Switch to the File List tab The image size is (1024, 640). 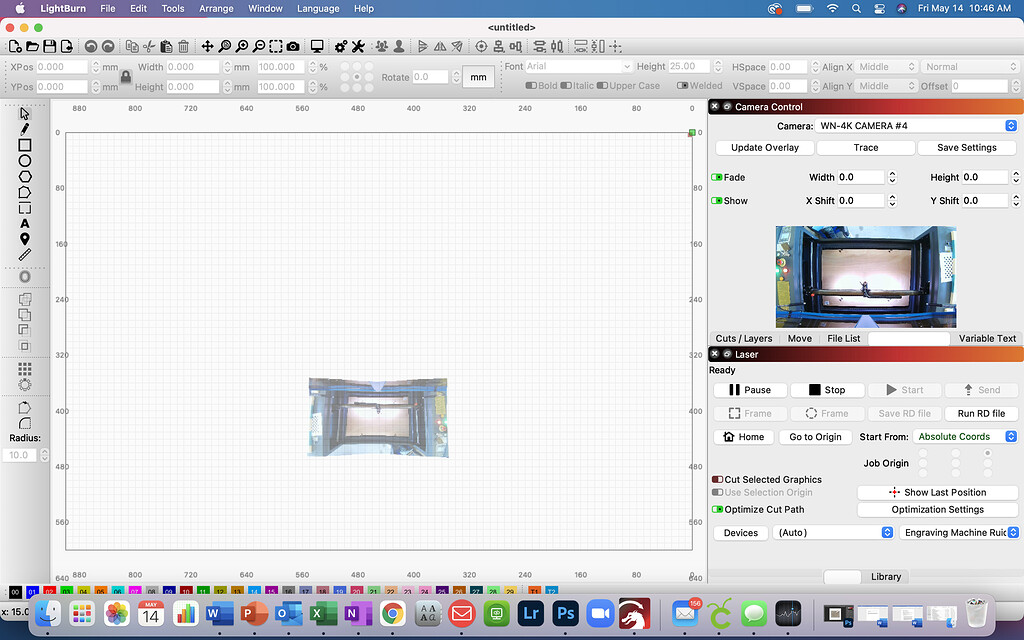coord(843,338)
